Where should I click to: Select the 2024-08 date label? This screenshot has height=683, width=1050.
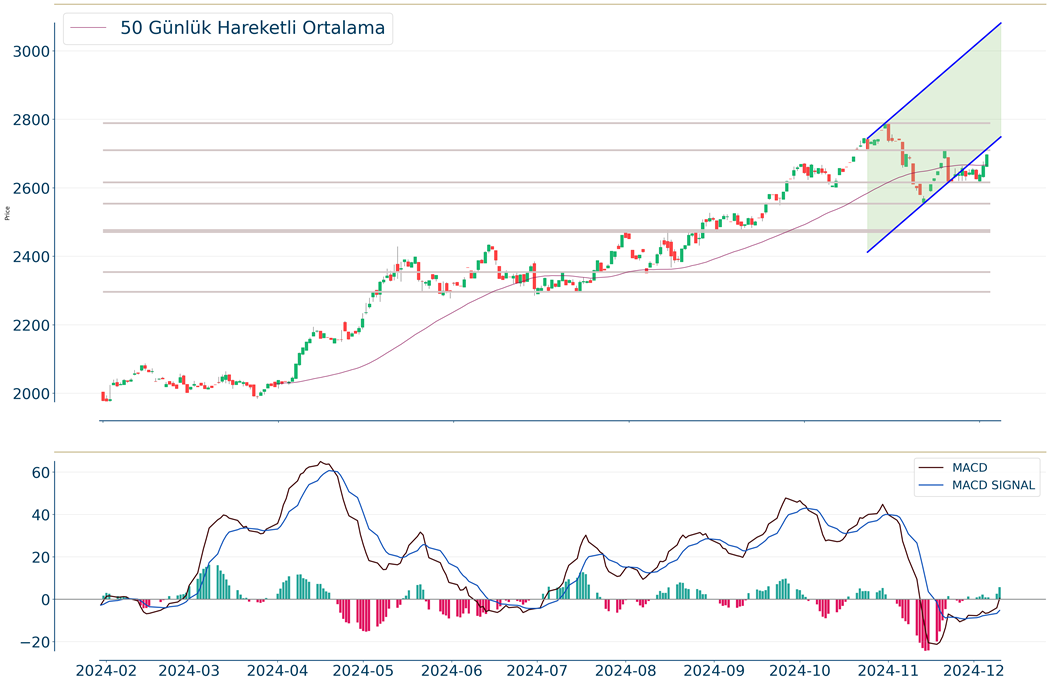(x=627, y=671)
